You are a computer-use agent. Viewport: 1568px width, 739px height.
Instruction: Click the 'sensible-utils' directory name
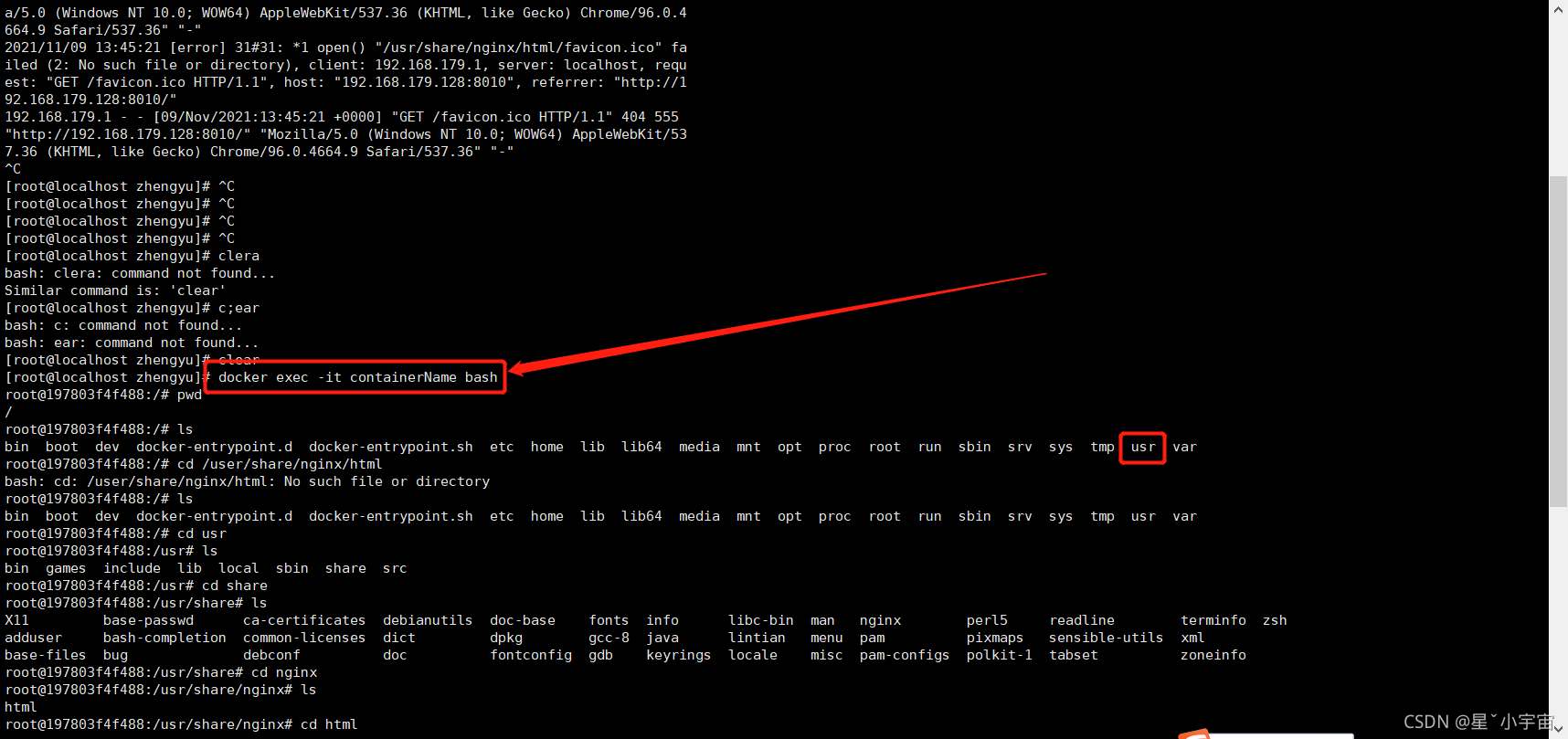click(1107, 638)
